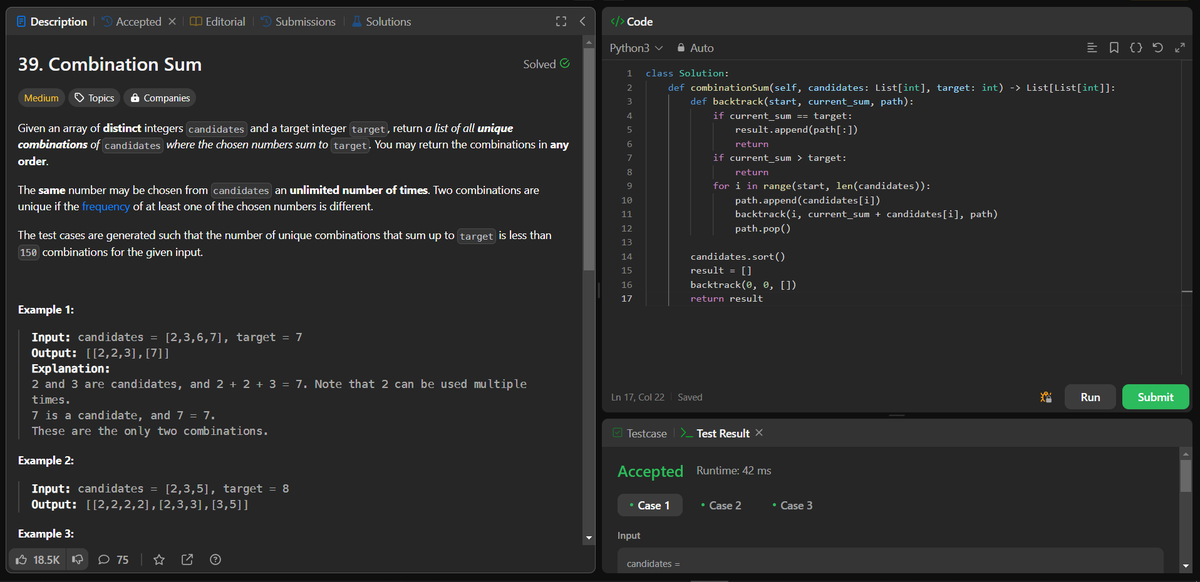This screenshot has width=1200, height=582.
Task: Click the 'Example 3:' heading
Action: [46, 534]
